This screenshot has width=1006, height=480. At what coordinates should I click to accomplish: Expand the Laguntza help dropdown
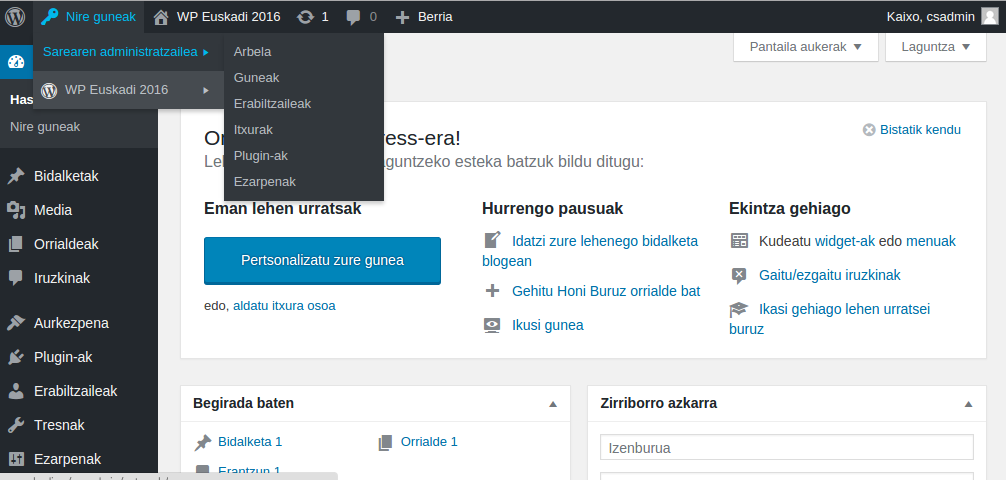[935, 47]
